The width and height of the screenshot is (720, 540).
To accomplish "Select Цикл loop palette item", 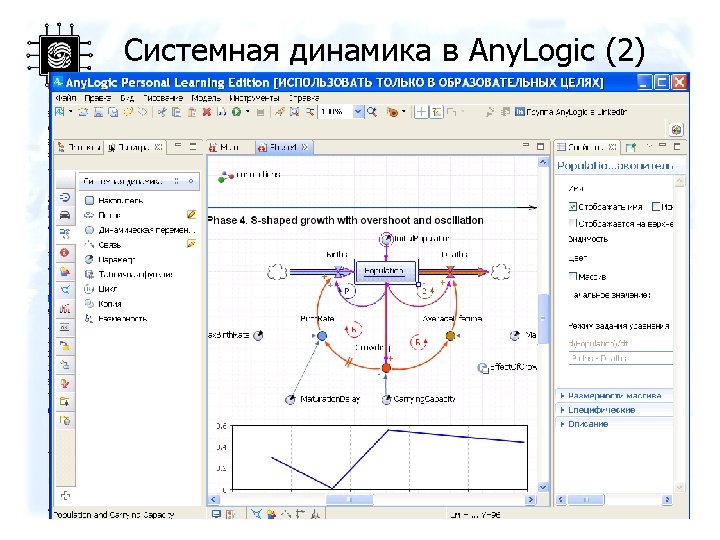I will [101, 289].
